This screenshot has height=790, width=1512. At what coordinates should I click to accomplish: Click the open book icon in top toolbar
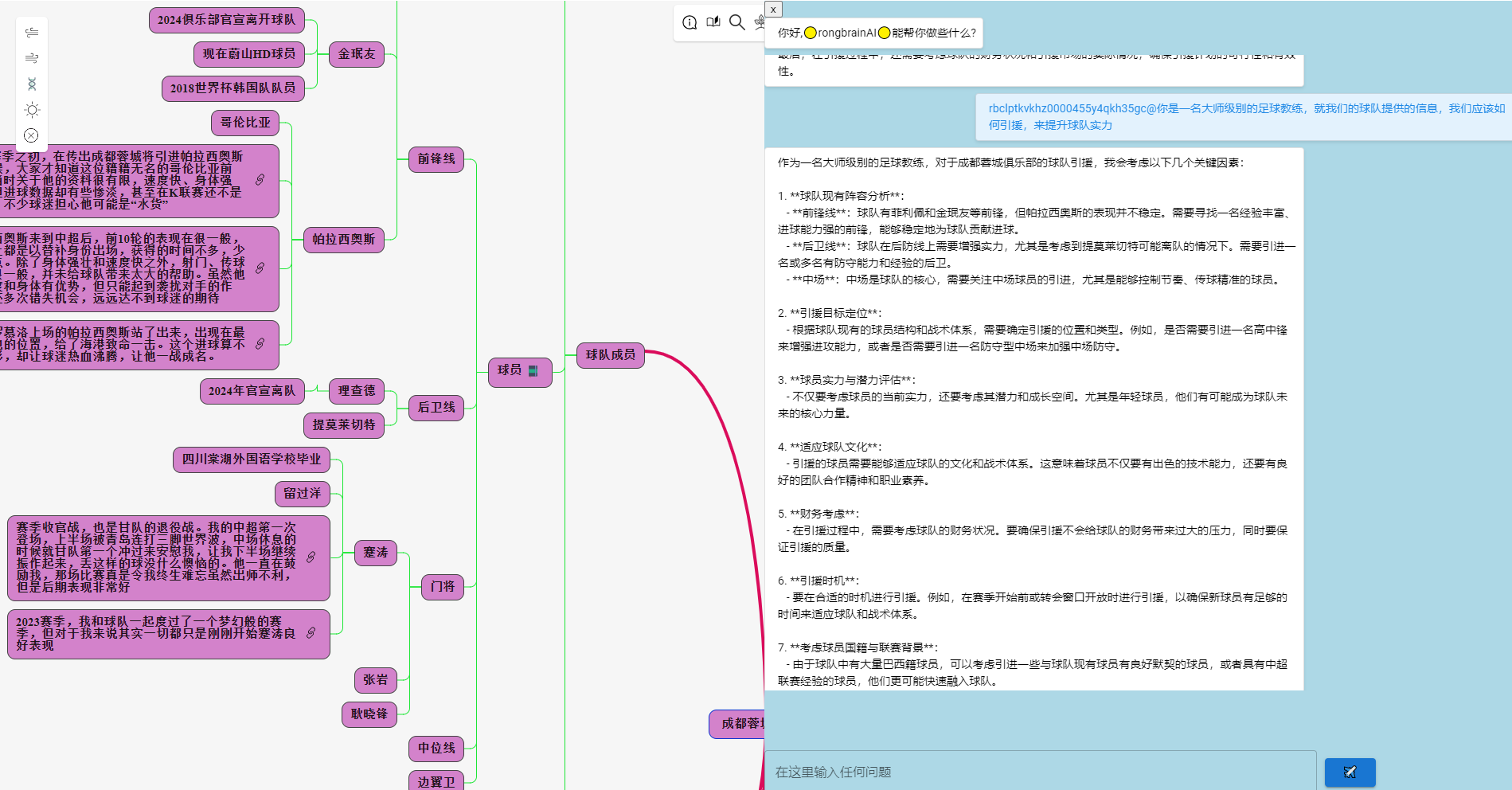coord(713,22)
